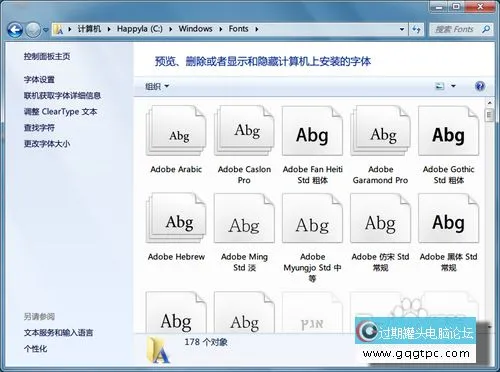Select the Adobe 仿宋 Std font icon
Screen dimensions: 500x372
coord(380,218)
